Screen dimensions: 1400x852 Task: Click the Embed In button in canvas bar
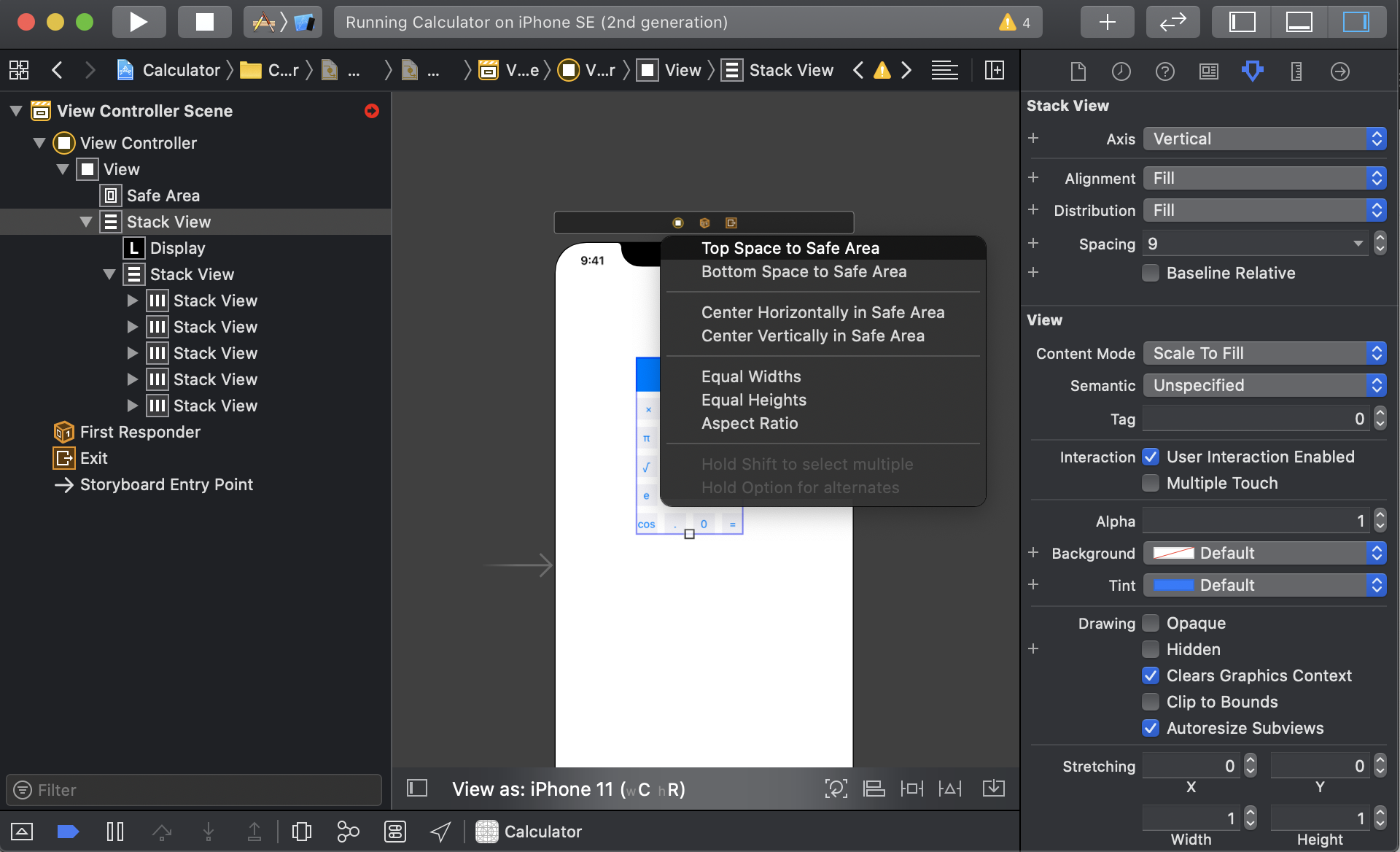pos(993,789)
